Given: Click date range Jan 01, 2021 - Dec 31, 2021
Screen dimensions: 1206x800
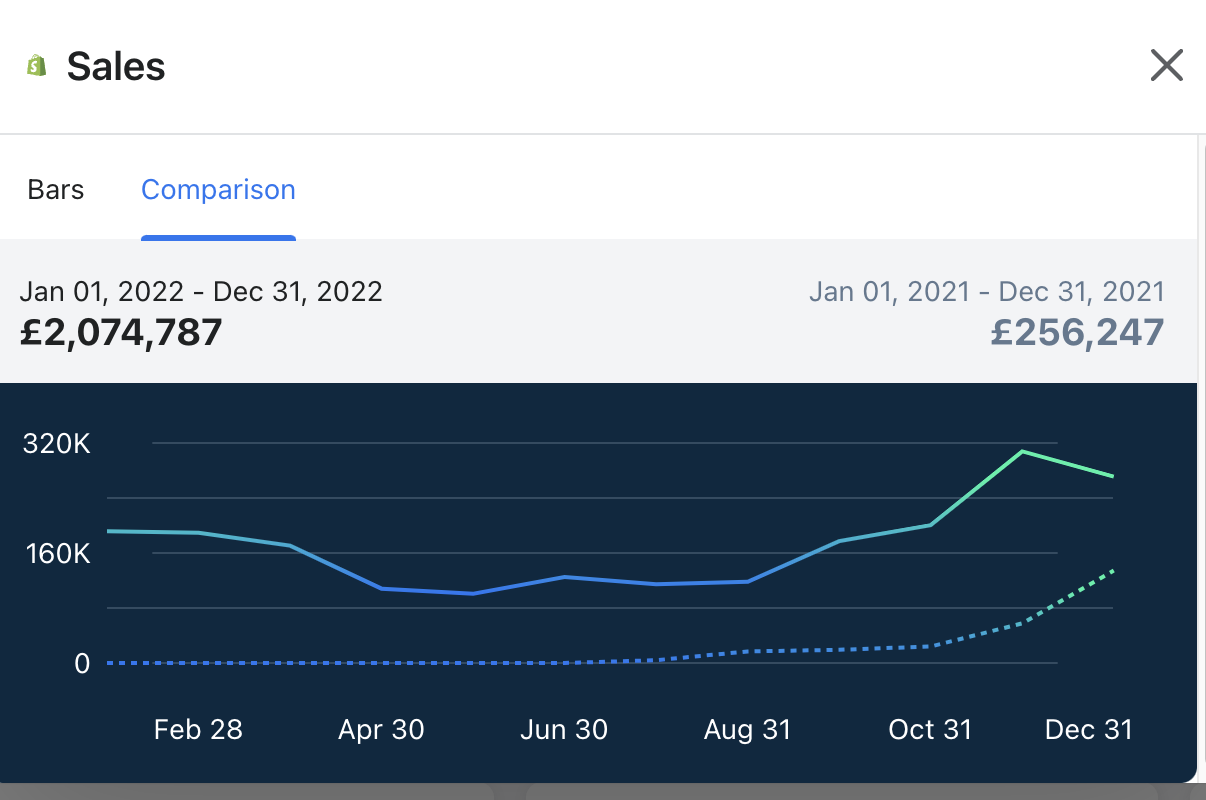Looking at the screenshot, I should (x=987, y=292).
